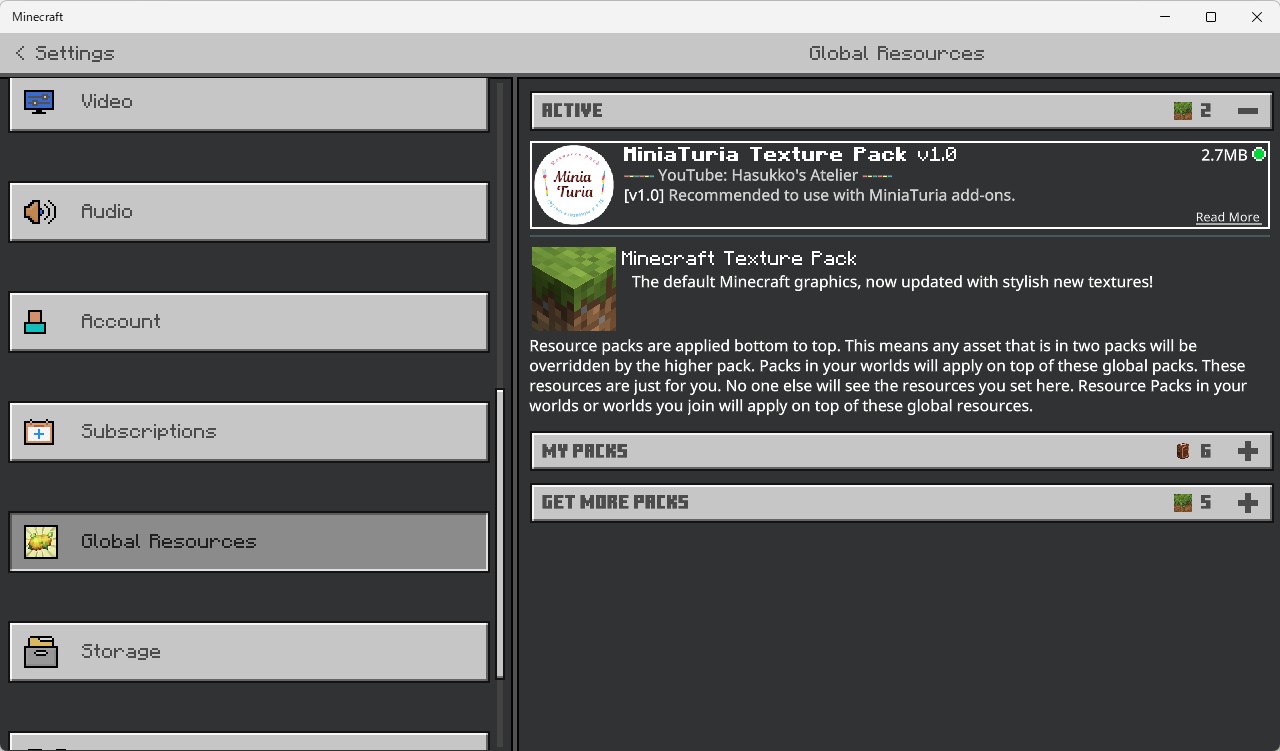
Task: Click the Storage drawer icon
Action: (41, 652)
